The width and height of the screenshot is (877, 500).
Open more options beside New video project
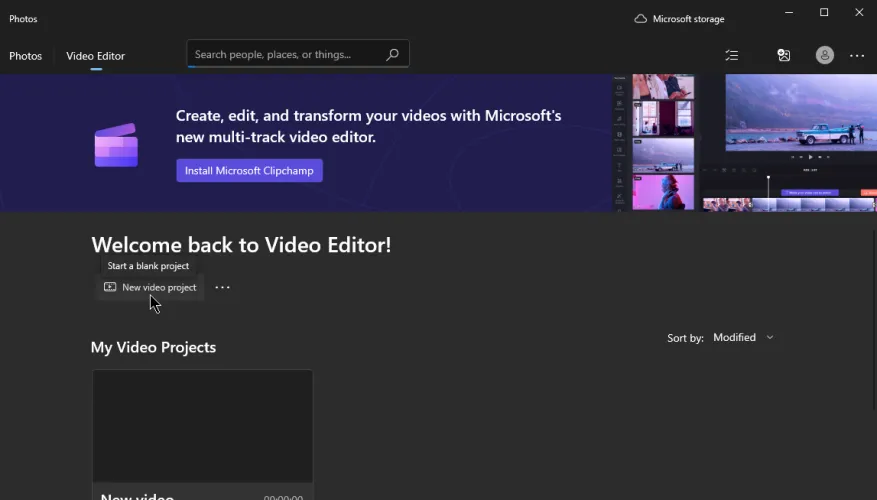click(x=222, y=288)
